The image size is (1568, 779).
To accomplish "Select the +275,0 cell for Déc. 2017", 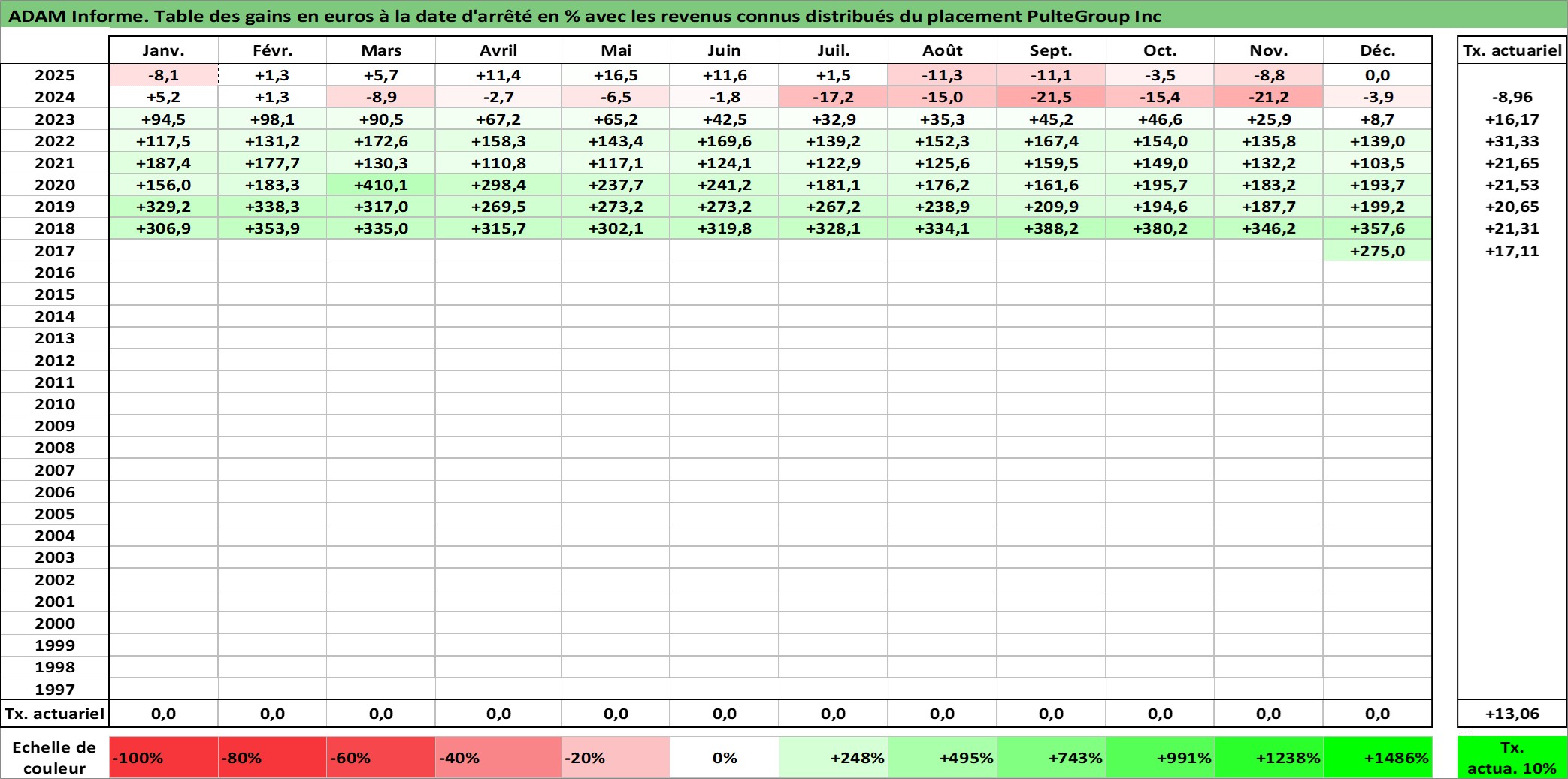I will (x=1378, y=251).
